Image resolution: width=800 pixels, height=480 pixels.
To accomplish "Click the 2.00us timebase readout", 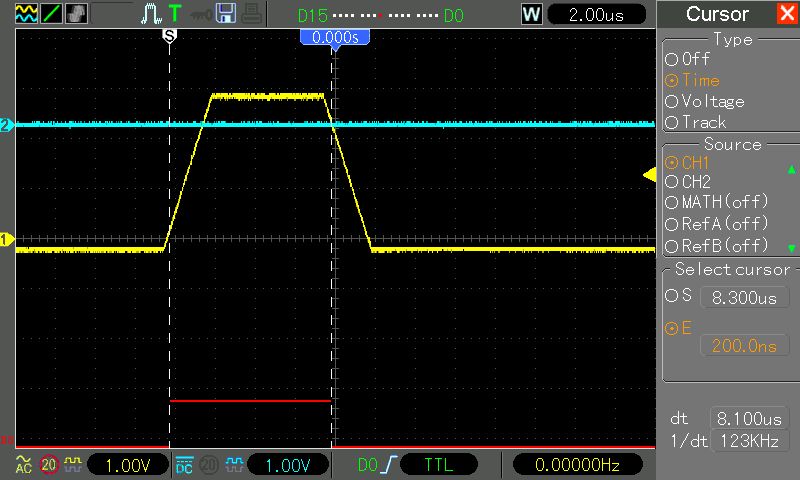I will coord(599,15).
